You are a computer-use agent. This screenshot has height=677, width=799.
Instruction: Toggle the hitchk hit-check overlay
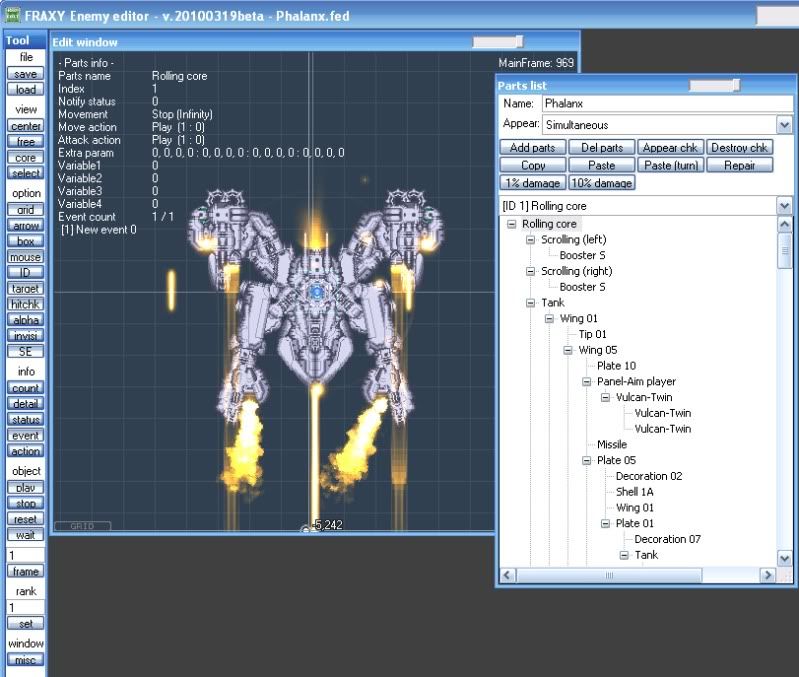(26, 304)
